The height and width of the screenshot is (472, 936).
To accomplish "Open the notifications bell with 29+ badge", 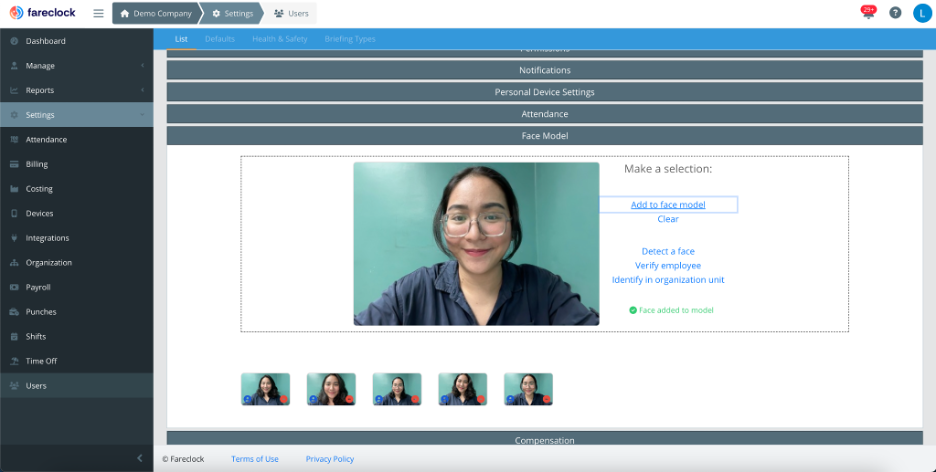I will point(869,12).
